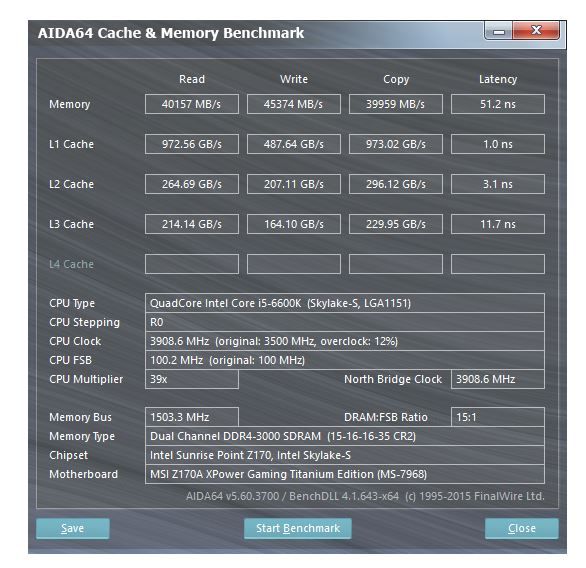This screenshot has width=586, height=568.
Task: Click the greyed L4 Cache label
Action: coord(71,264)
